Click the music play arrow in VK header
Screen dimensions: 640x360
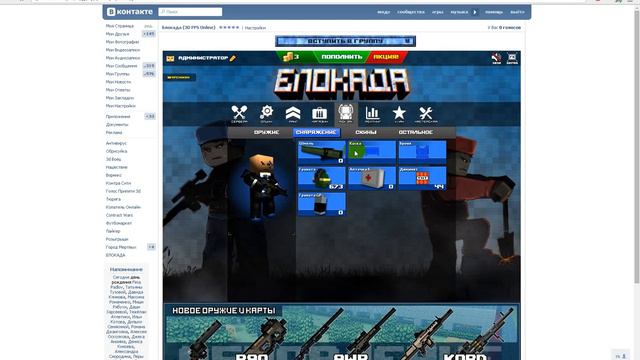click(475, 12)
